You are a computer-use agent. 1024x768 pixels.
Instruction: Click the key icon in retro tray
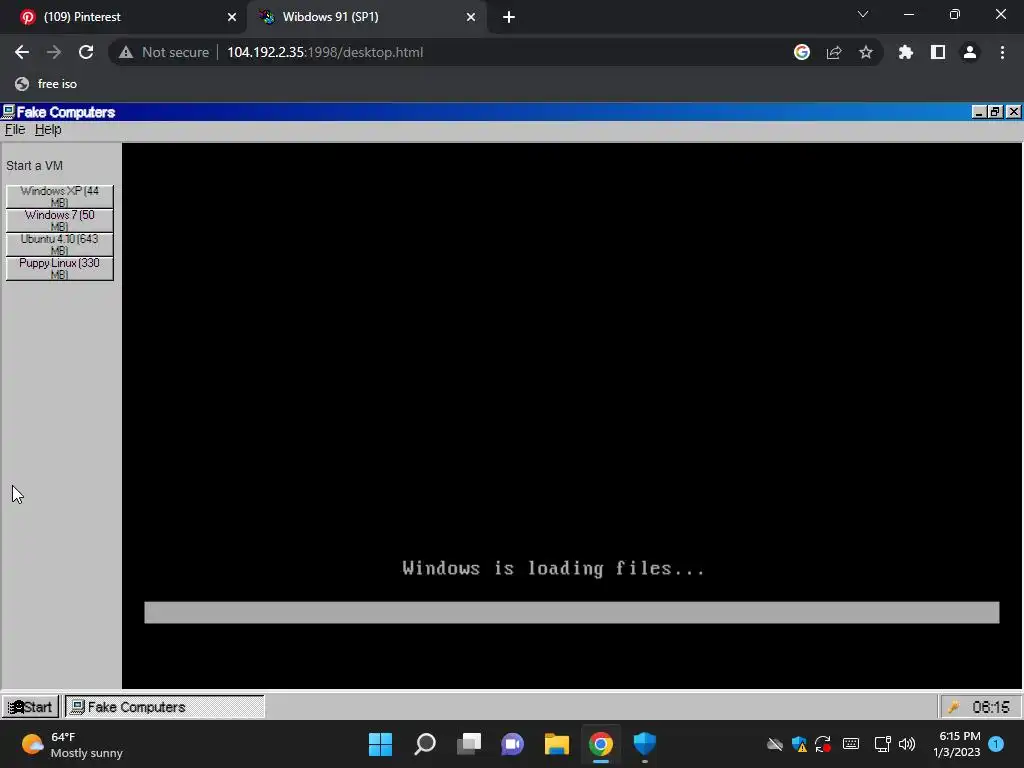point(953,707)
